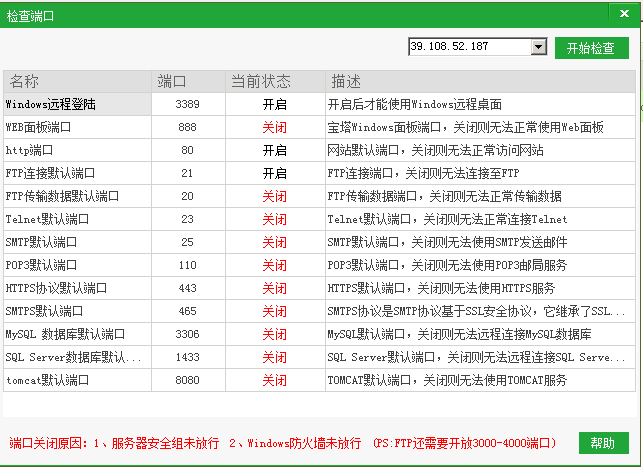Select the FTP传输数据默认端口 row name
The height and width of the screenshot is (469, 643).
[62, 196]
